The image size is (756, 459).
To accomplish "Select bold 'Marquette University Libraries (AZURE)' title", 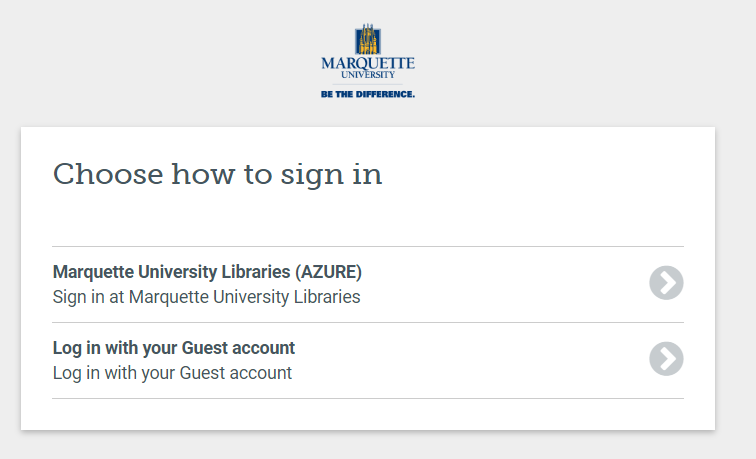I will point(207,271).
